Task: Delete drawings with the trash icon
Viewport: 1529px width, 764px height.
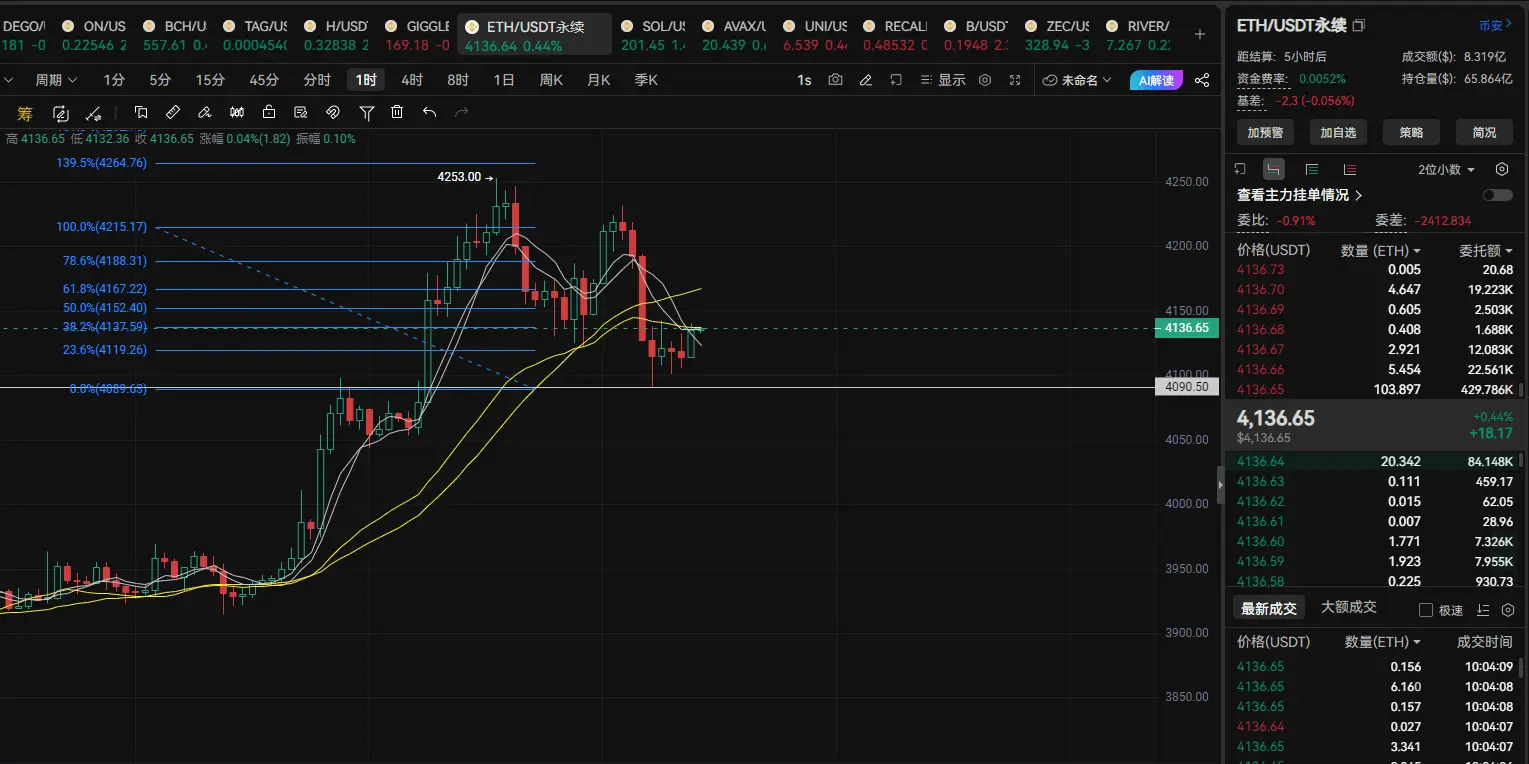Action: 397,113
